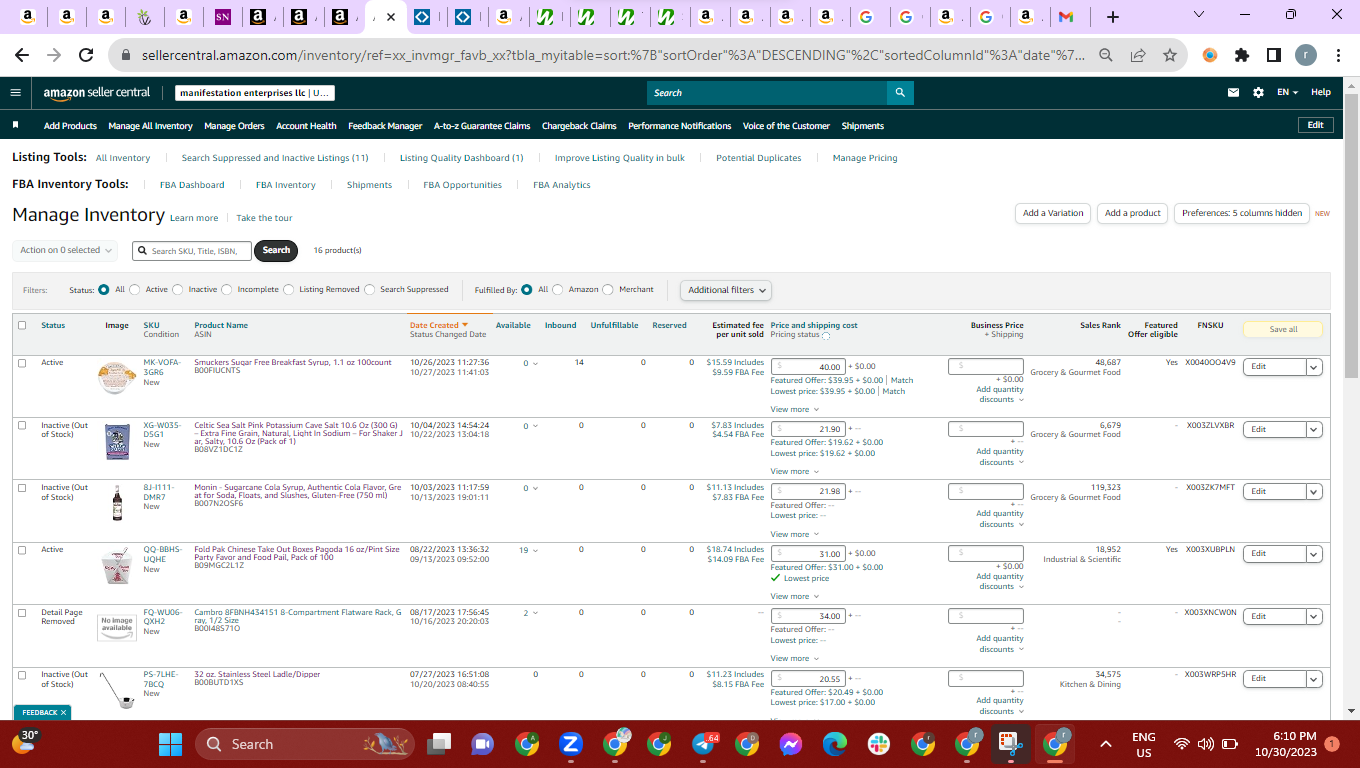The width and height of the screenshot is (1360, 768).
Task: Bookmark this page with the star icon
Action: (x=1170, y=56)
